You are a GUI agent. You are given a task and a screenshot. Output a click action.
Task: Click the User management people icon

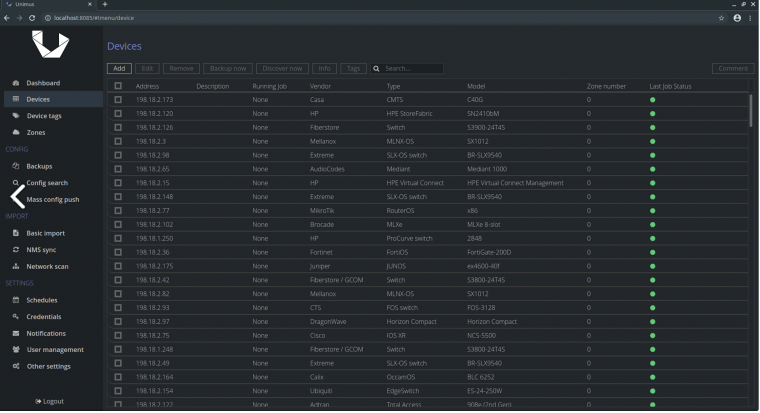(x=16, y=349)
